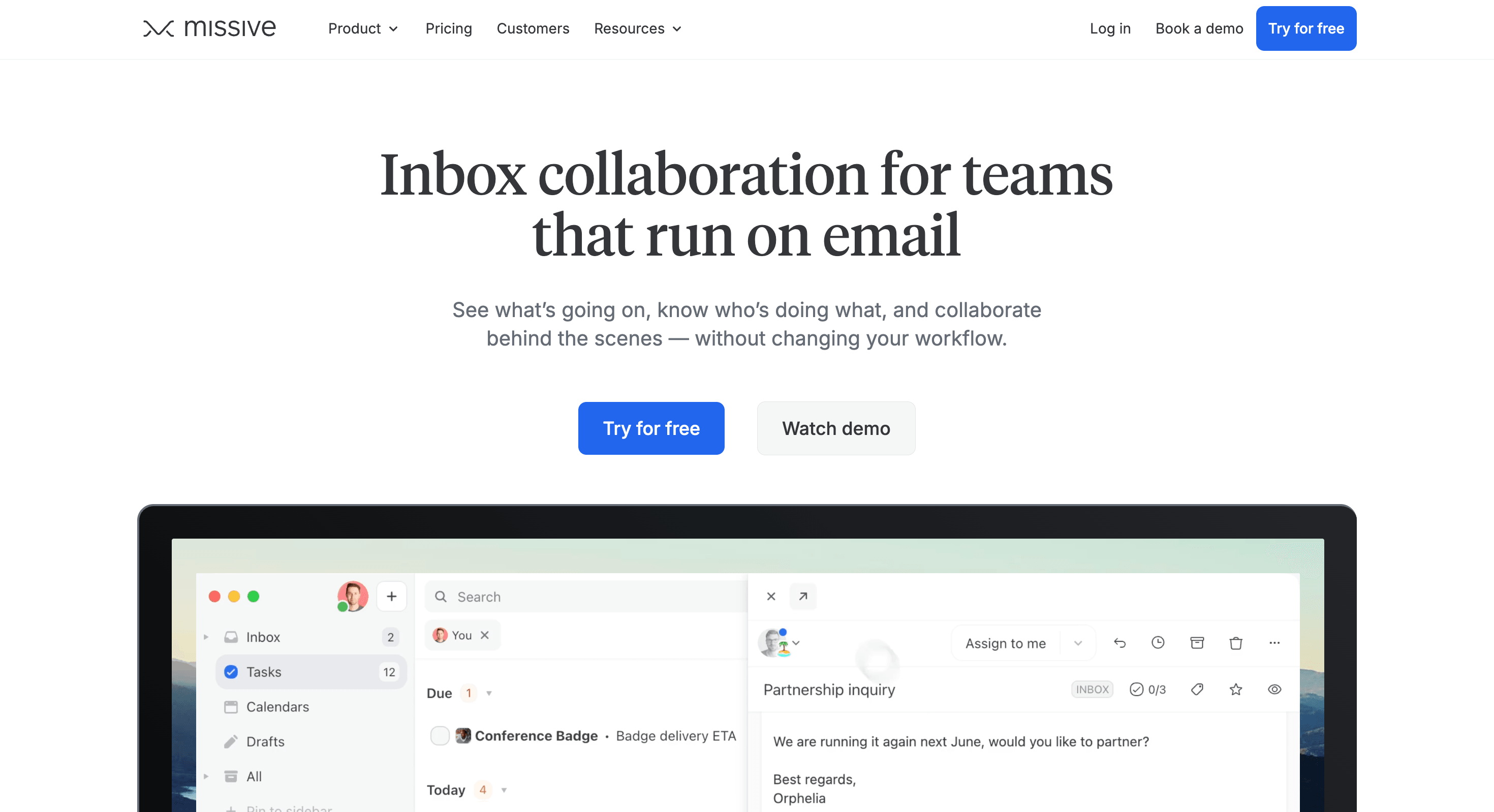Check the Conference Badge task checkbox
Image resolution: width=1494 pixels, height=812 pixels.
click(x=440, y=735)
